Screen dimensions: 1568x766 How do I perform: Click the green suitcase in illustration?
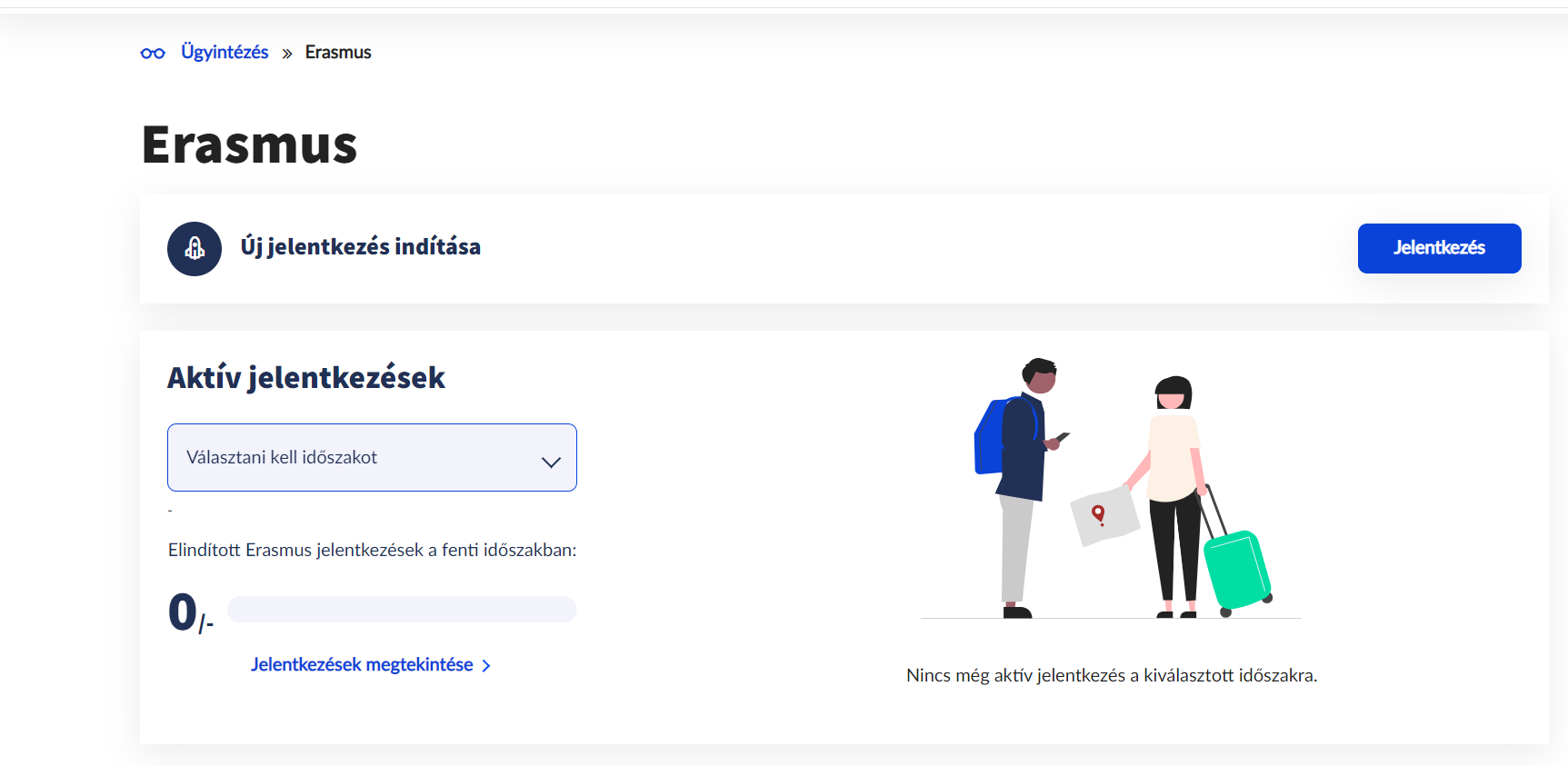click(1237, 570)
